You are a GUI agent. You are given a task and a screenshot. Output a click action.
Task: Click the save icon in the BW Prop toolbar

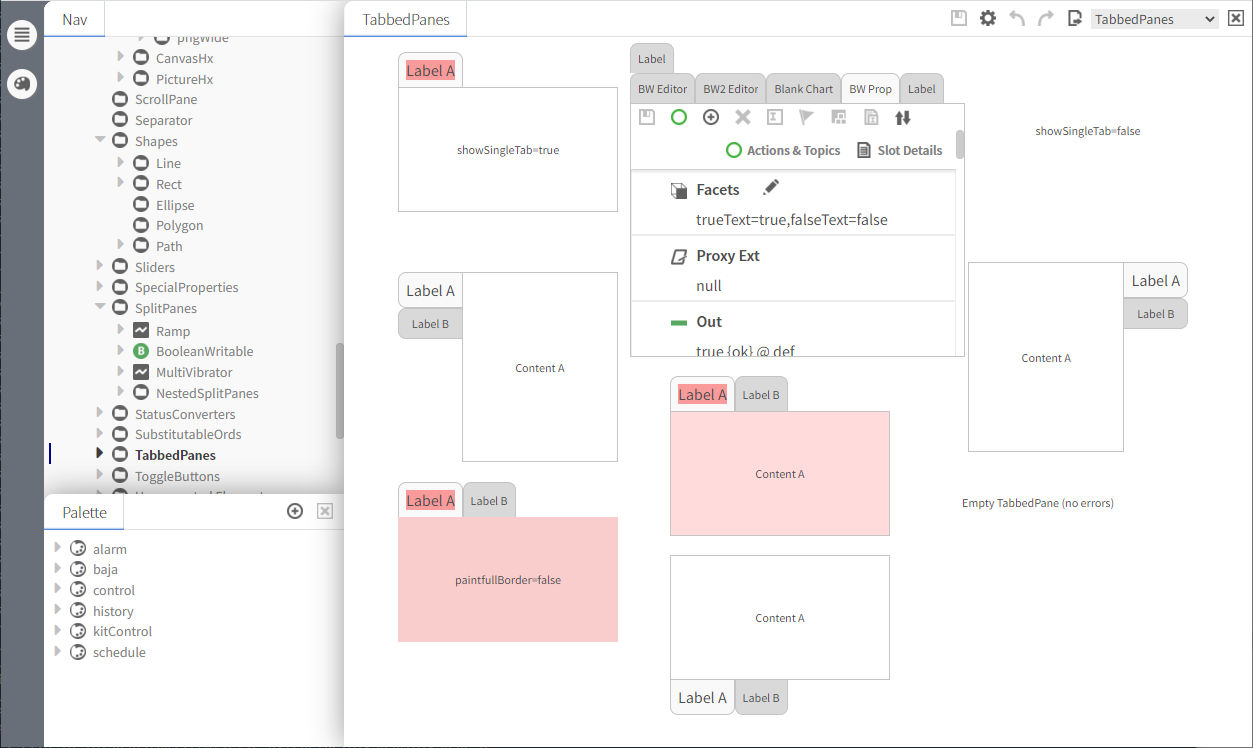(x=647, y=117)
